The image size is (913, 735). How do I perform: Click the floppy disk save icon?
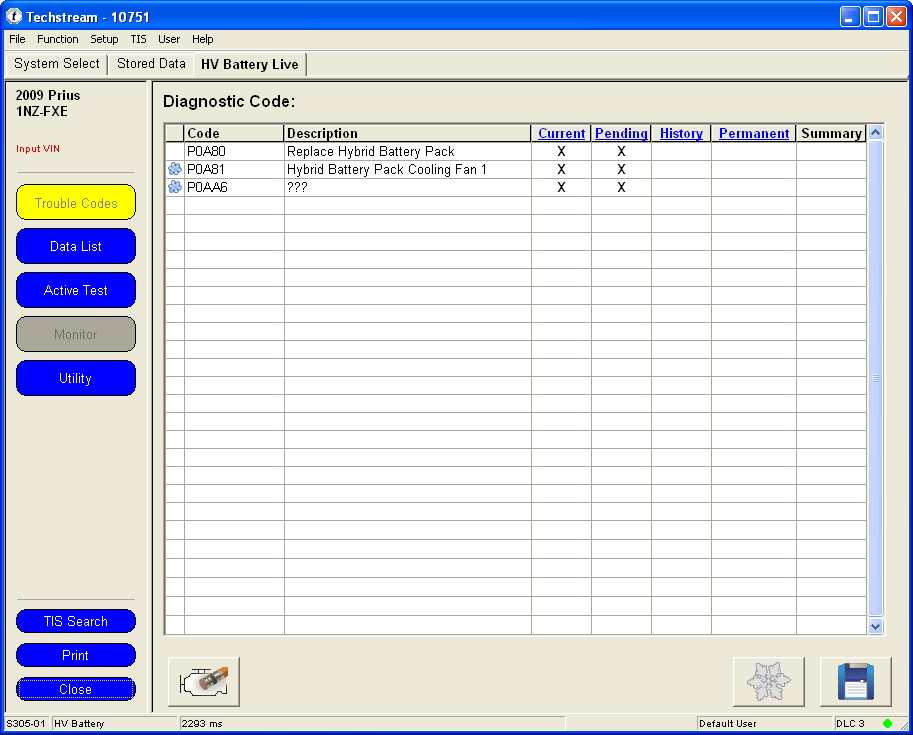tap(855, 682)
